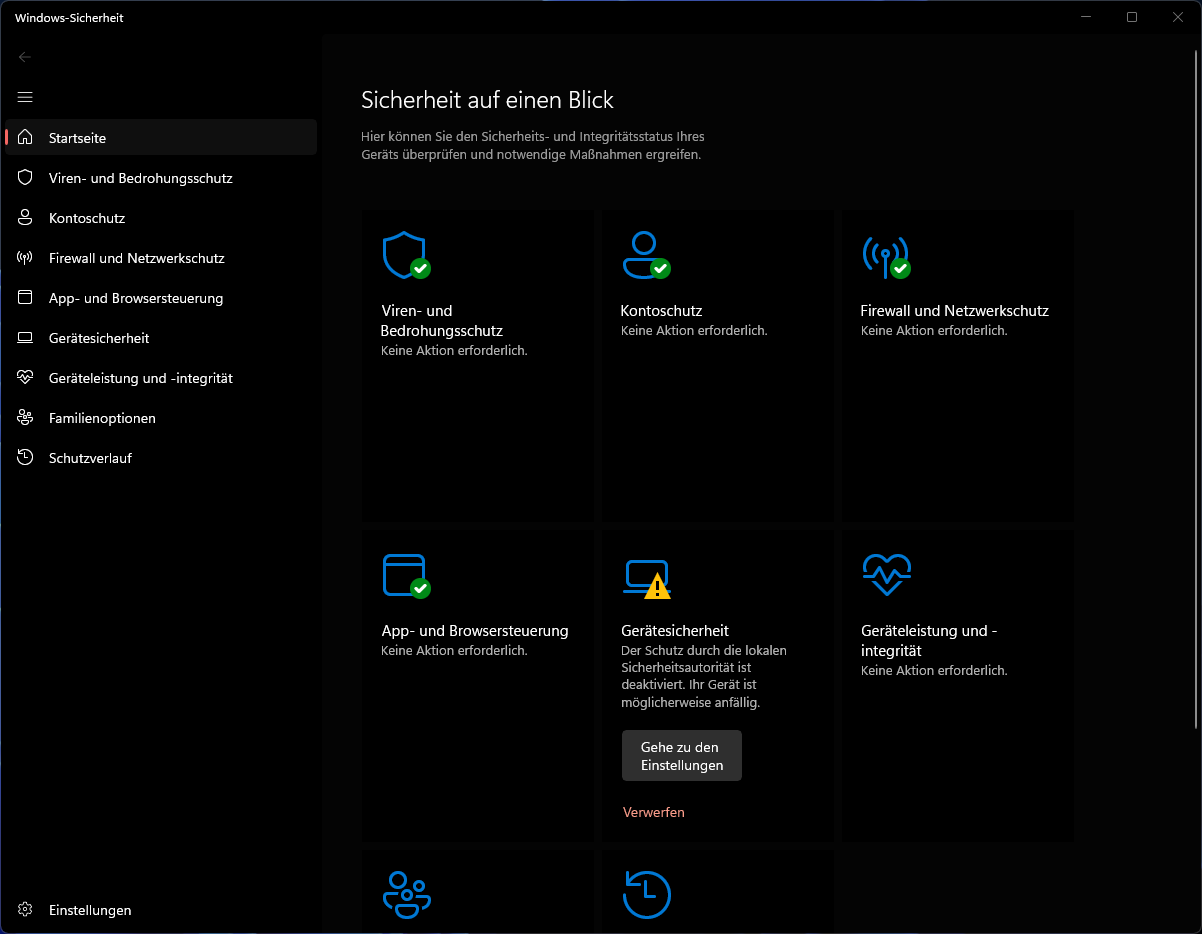Click the large heart pulse icon on Geräteleistung card
1202x934 pixels.
887,574
